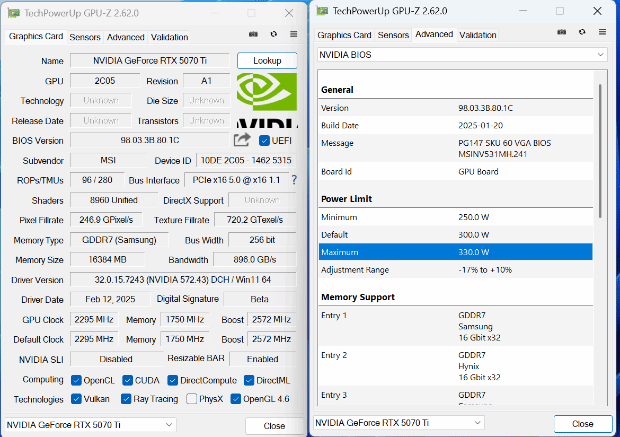Image resolution: width=620 pixels, height=437 pixels.
Task: Click the screenshot camera icon in the left GPU-Z window
Action: 253,34
